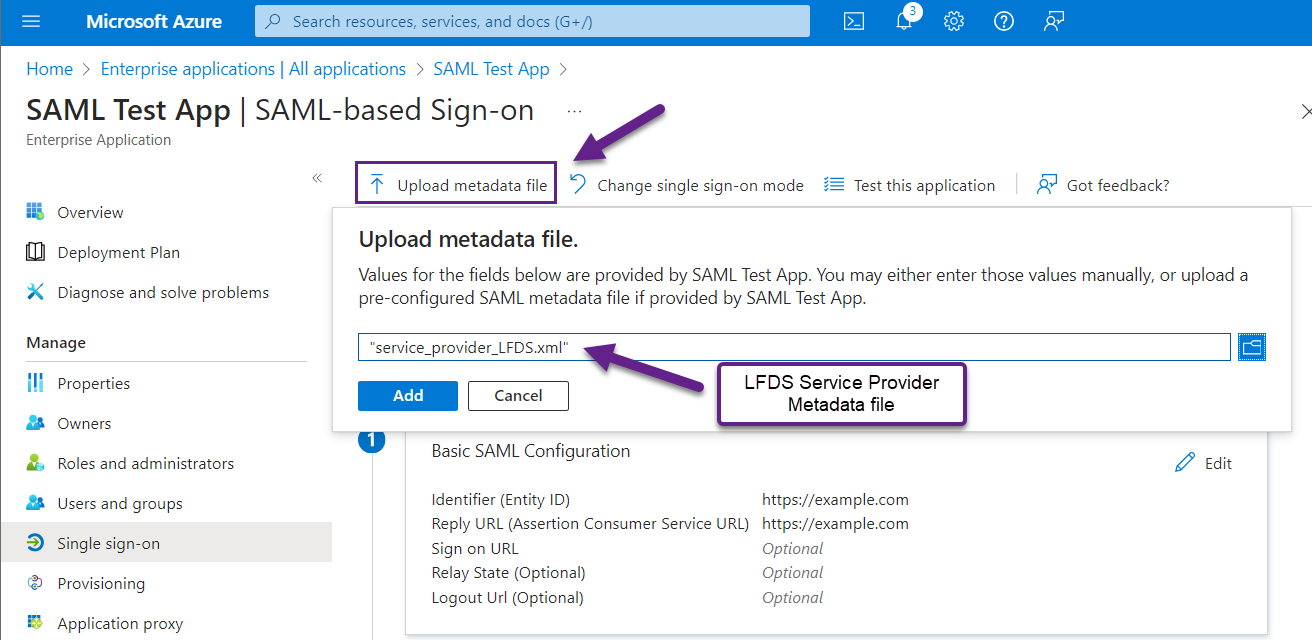
Task: Click the Identifier (Entity ID) https://example.com value
Action: click(835, 500)
